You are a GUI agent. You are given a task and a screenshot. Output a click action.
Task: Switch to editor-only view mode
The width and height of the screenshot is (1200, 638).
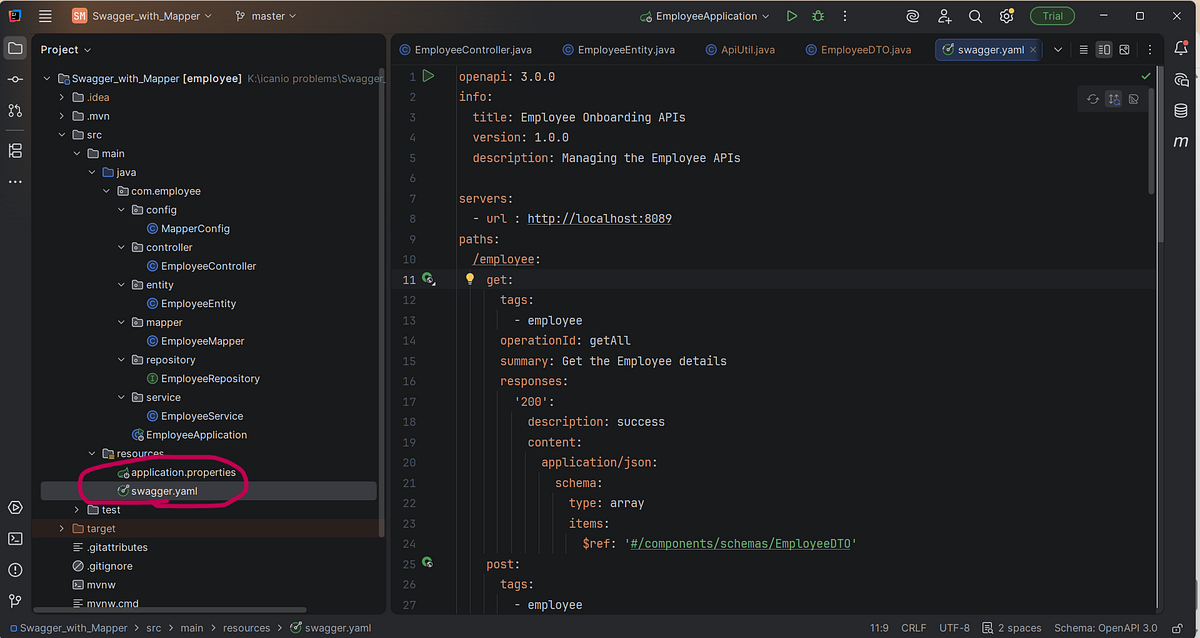pyautogui.click(x=1083, y=49)
